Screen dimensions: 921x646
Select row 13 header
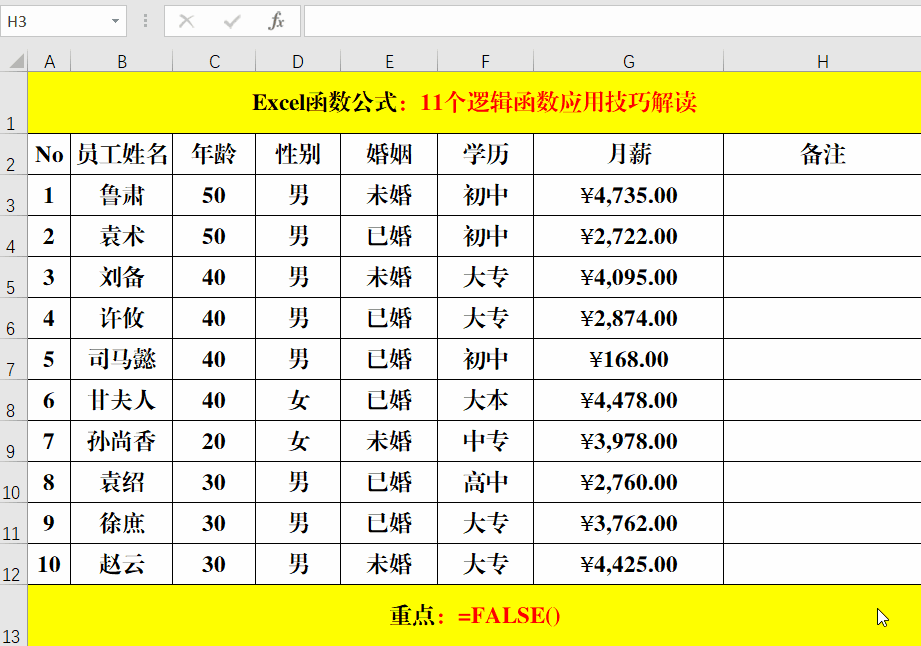(x=14, y=615)
